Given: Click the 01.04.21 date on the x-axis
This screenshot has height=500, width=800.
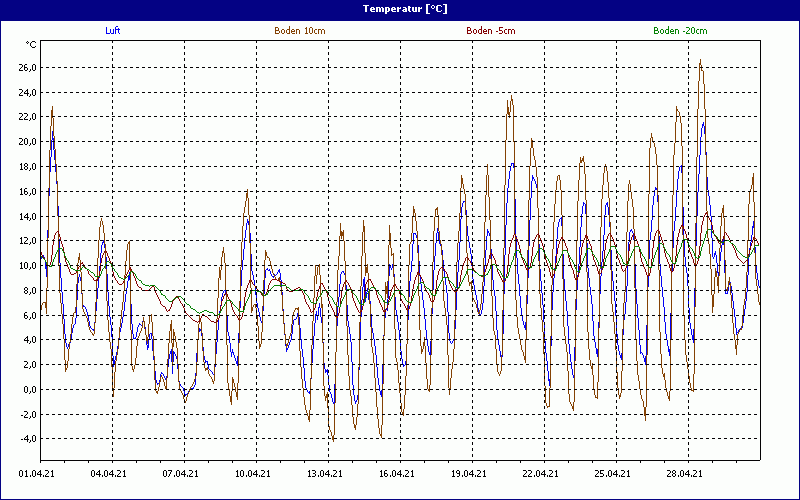Looking at the screenshot, I should (x=37, y=474).
